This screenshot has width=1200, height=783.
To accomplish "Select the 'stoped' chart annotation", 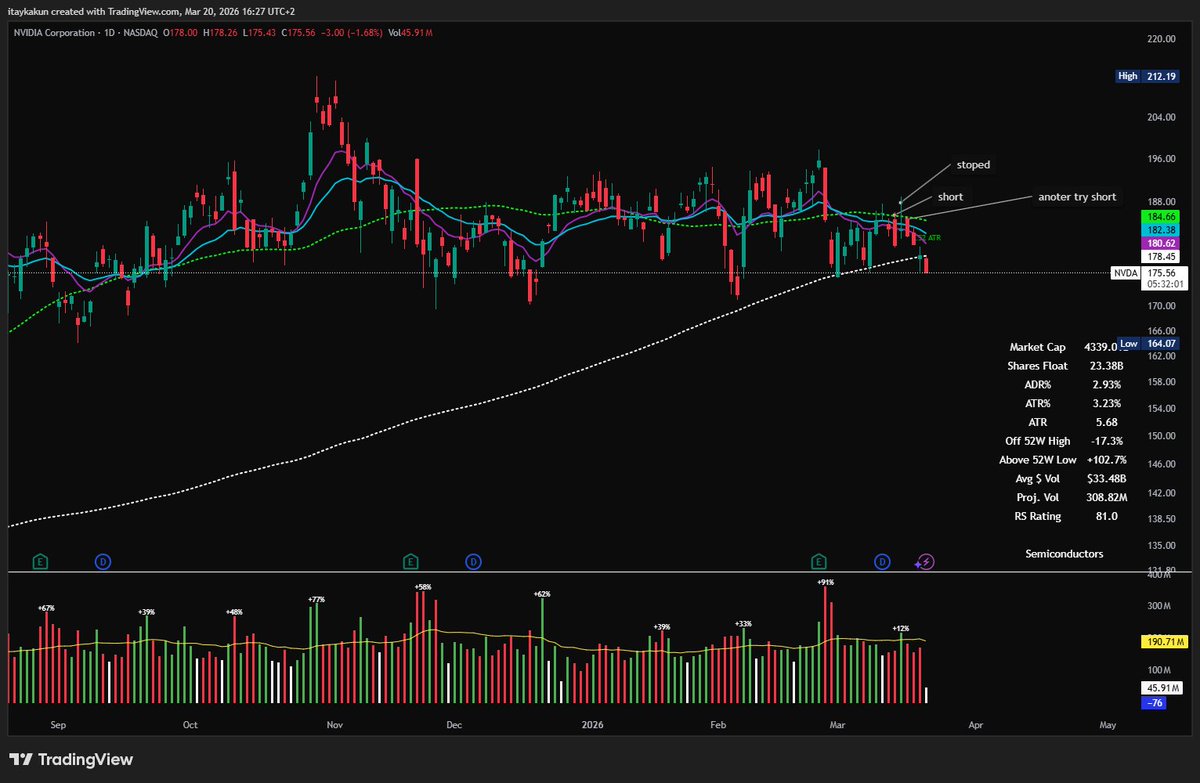I will coord(973,164).
